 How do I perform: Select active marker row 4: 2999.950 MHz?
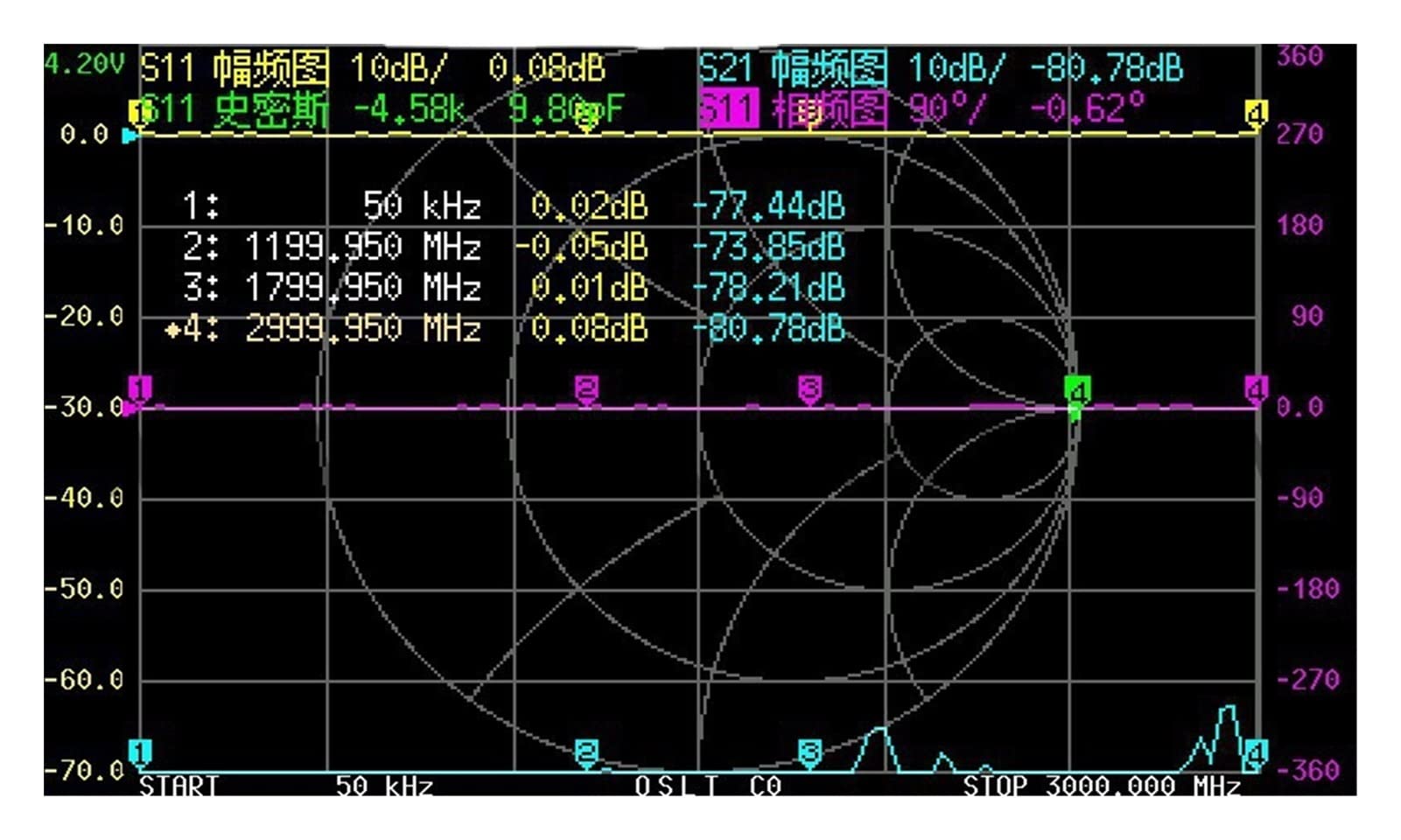(x=505, y=328)
